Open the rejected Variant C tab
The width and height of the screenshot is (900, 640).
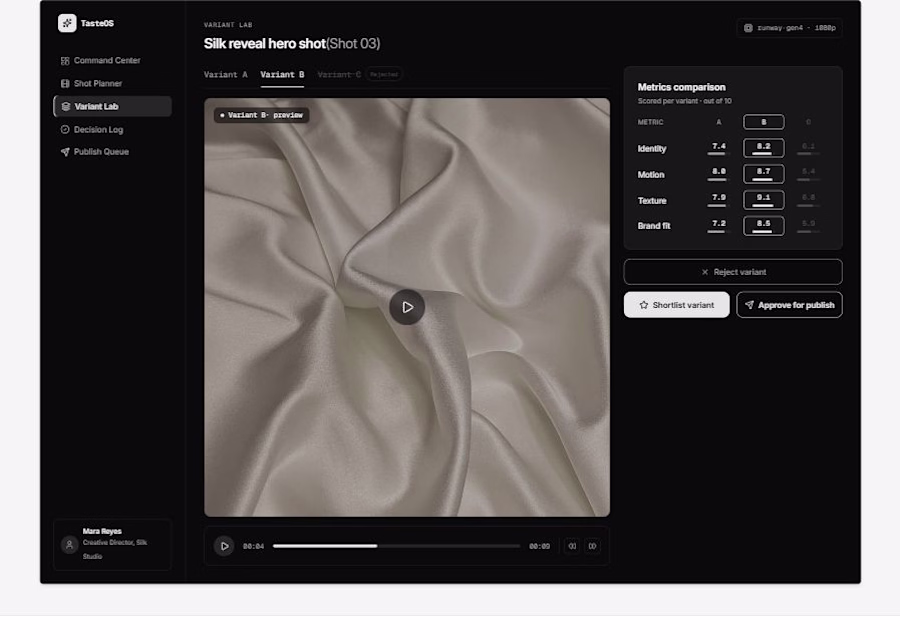(339, 75)
